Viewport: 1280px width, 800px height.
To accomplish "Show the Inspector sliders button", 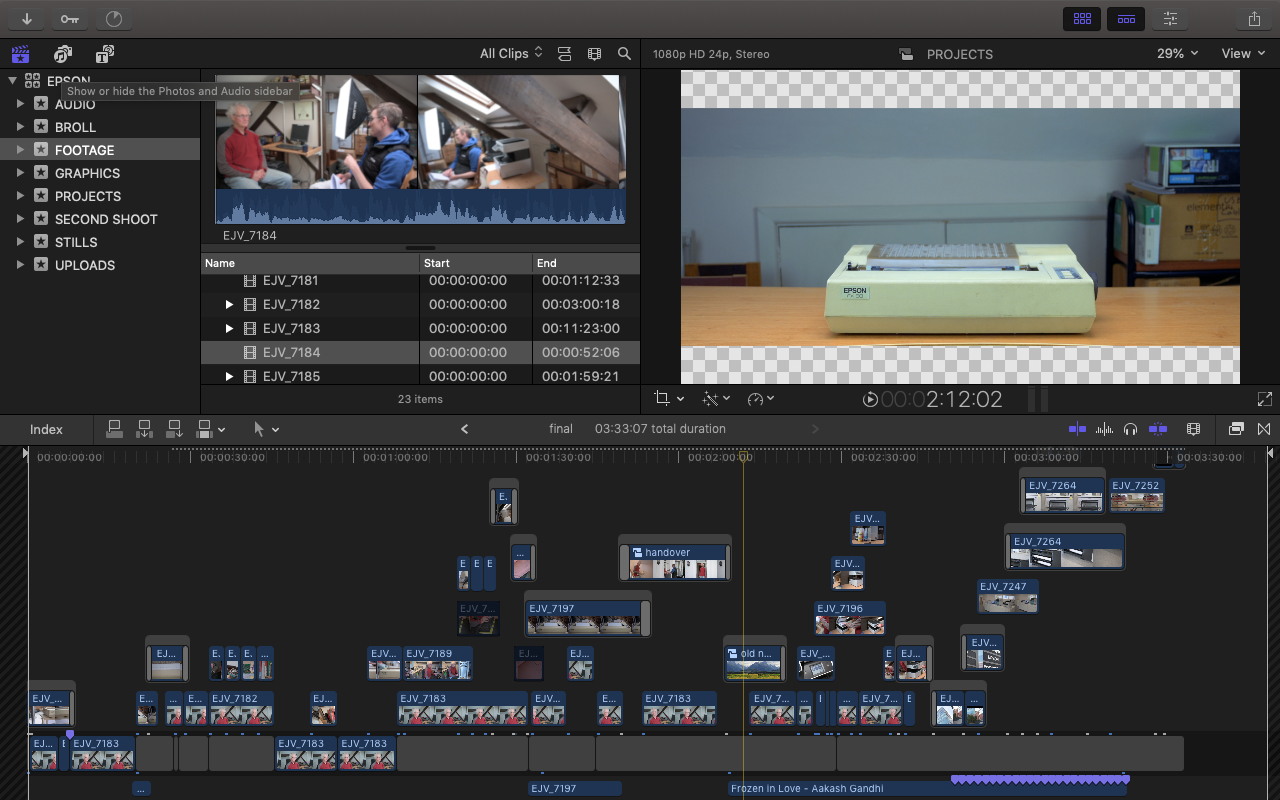I will 1171,19.
